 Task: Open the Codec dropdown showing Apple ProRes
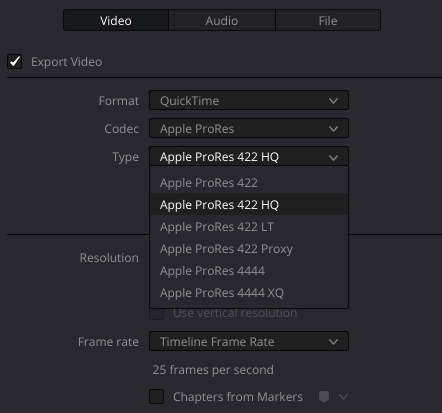point(249,128)
